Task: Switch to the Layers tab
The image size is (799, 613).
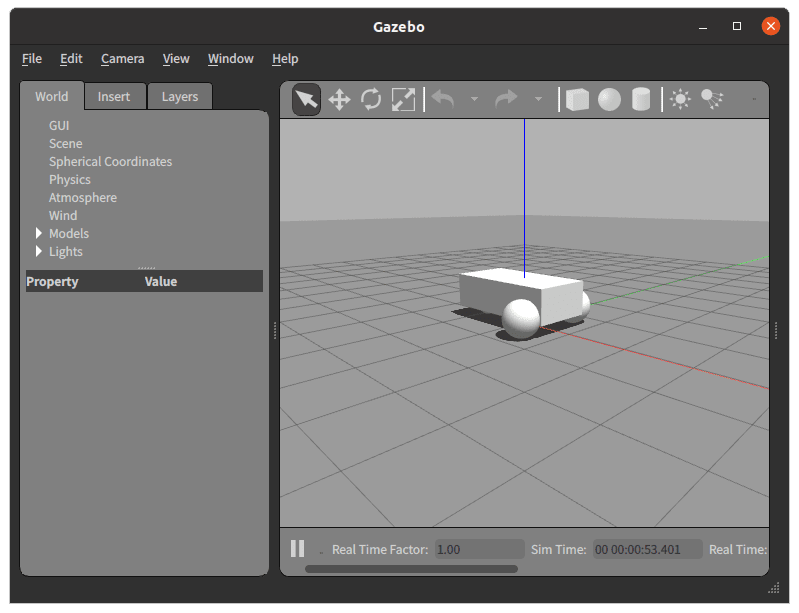Action: 179,96
